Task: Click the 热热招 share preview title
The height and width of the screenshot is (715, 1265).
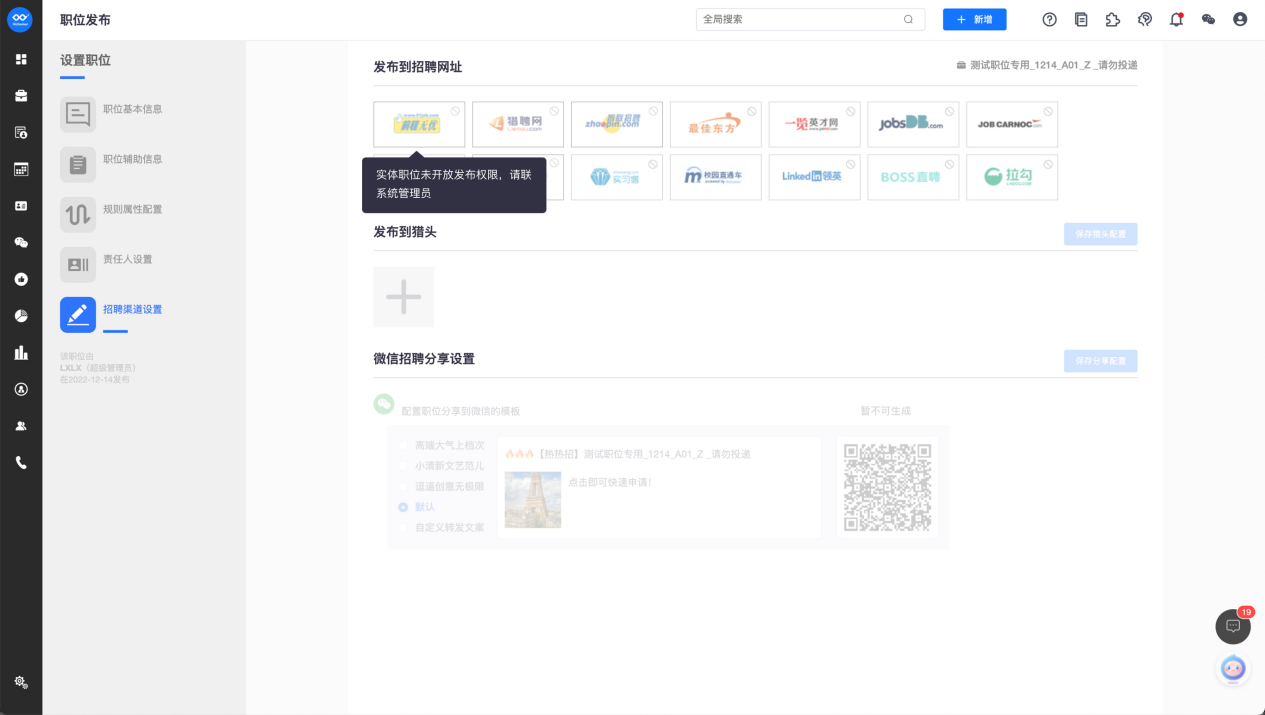Action: tap(627, 454)
